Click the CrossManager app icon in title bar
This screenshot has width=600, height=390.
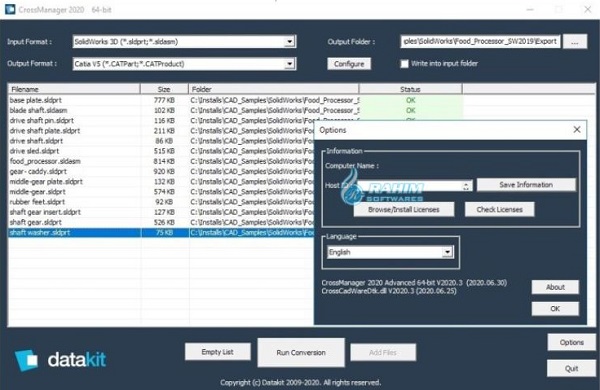(10, 9)
